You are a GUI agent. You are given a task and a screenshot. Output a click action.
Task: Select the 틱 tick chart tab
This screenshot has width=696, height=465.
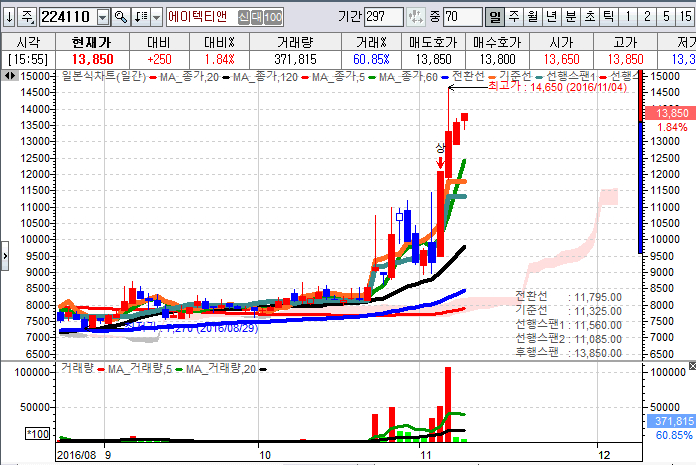coord(608,17)
